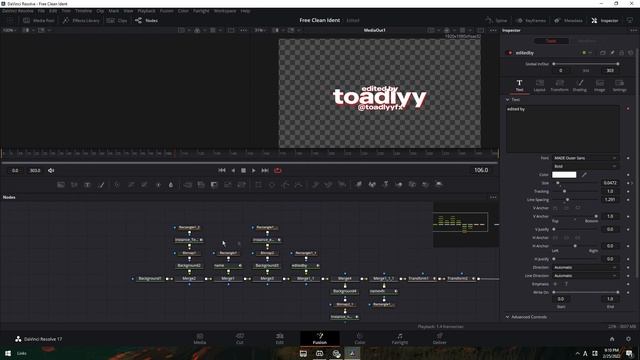Open the Bold font style dropdown
Image resolution: width=640 pixels, height=360 pixels.
(x=585, y=166)
